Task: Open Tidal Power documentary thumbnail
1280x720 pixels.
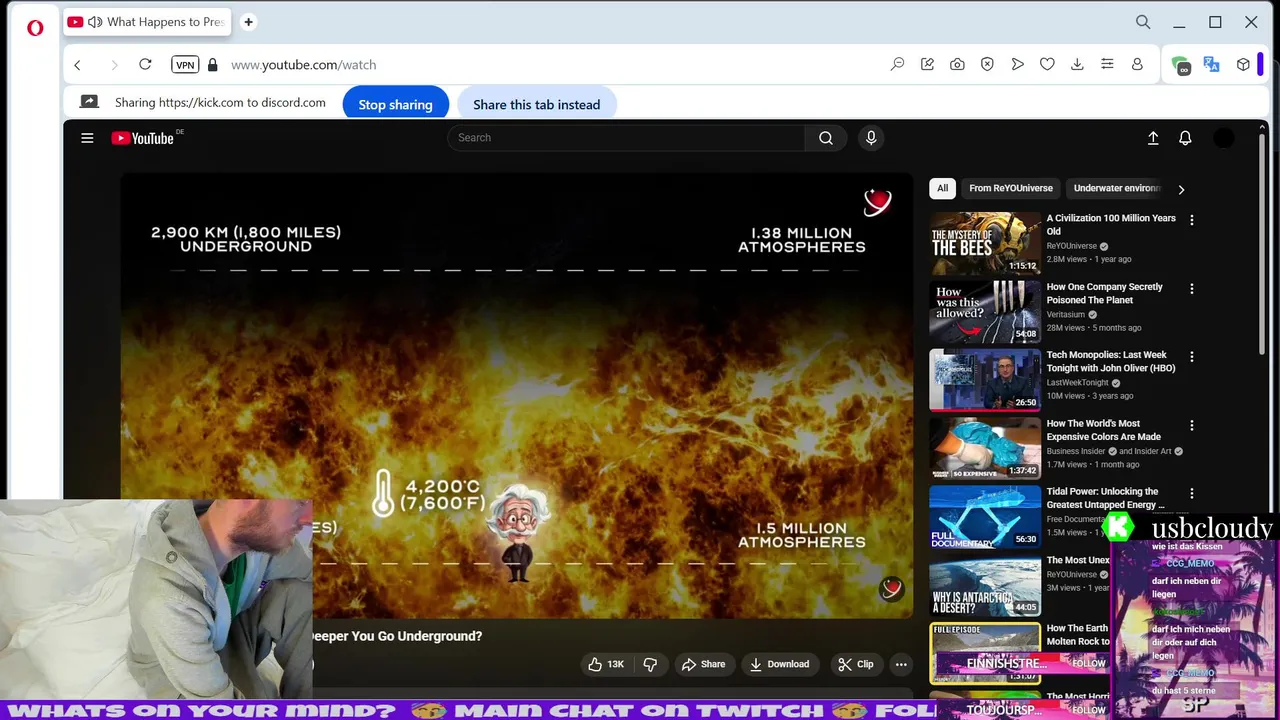Action: 985,517
